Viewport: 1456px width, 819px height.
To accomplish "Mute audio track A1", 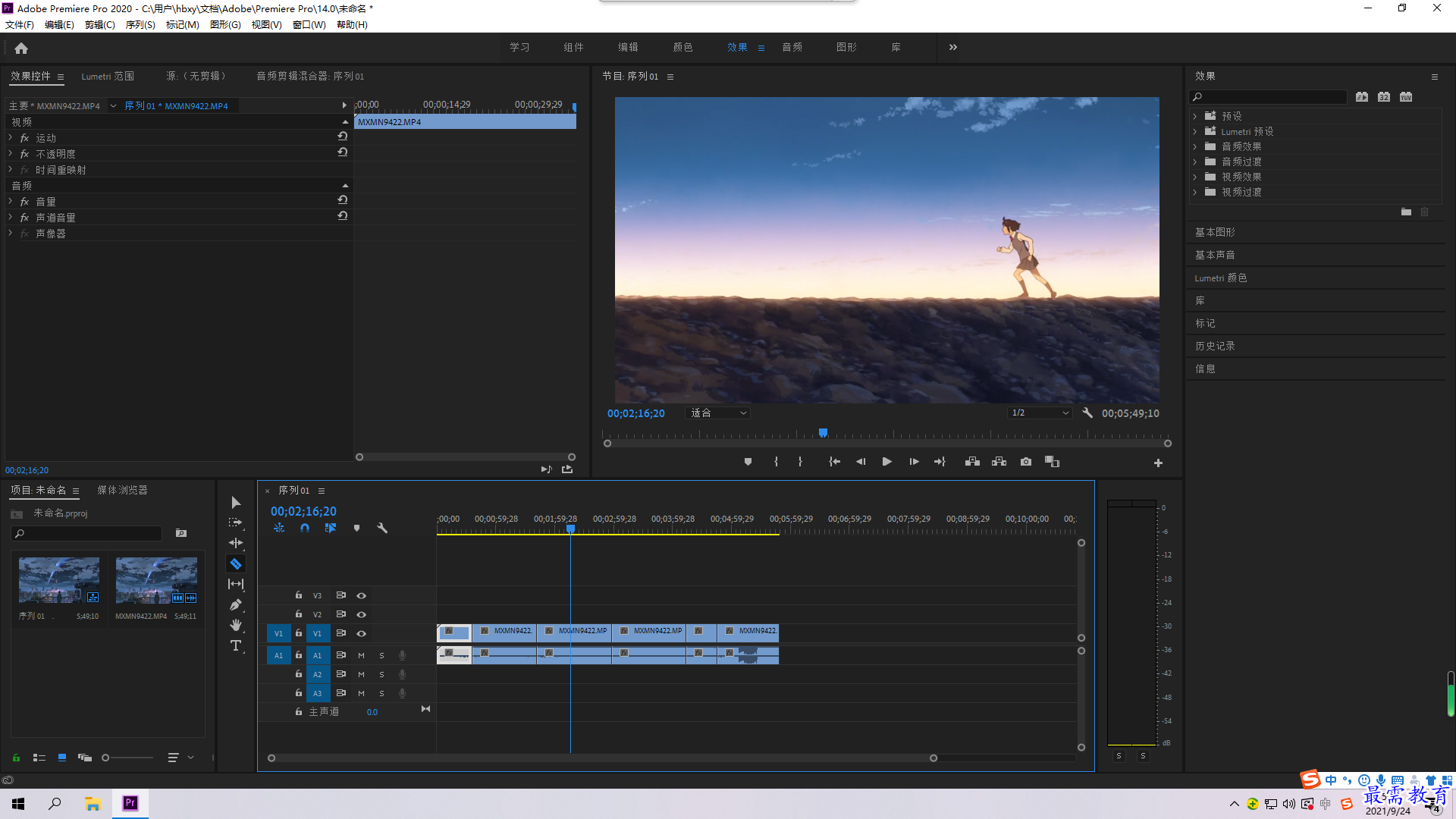I will point(361,656).
